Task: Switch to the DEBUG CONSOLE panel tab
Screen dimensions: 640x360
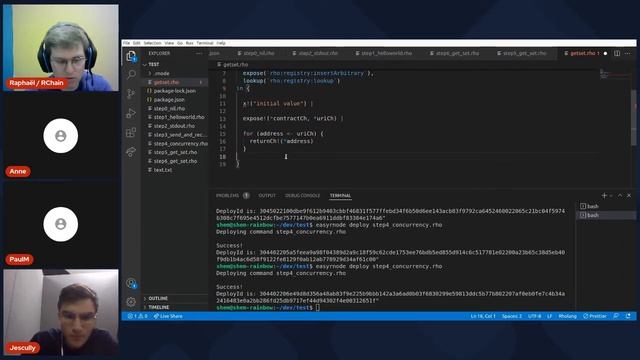Action: 302,196
